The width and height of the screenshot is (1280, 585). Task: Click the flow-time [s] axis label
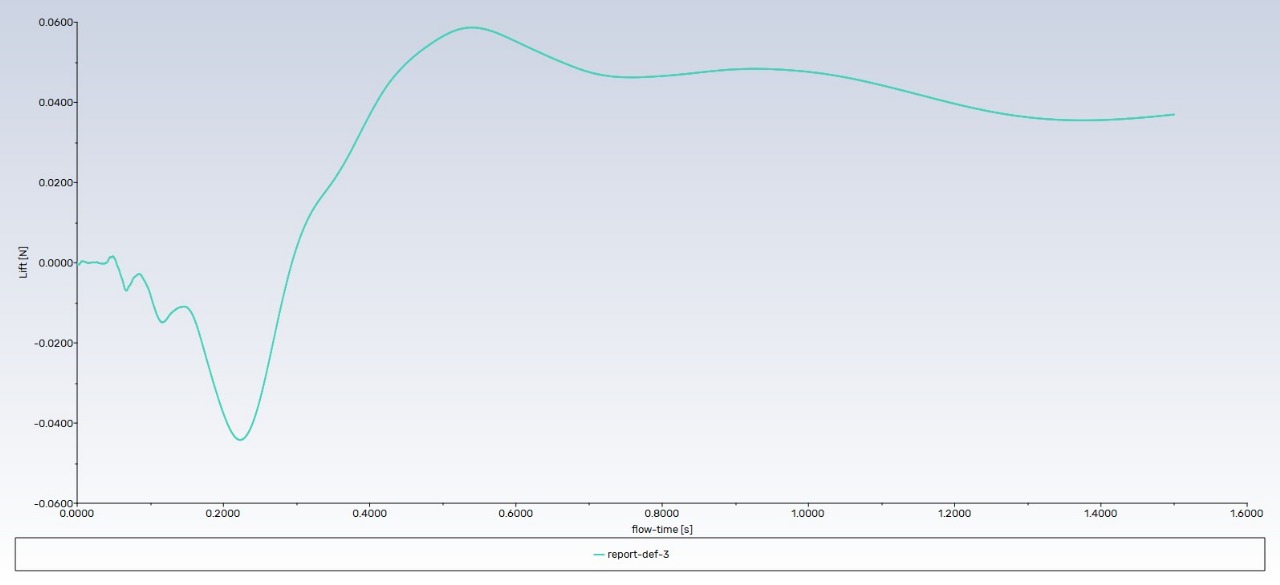(662, 528)
